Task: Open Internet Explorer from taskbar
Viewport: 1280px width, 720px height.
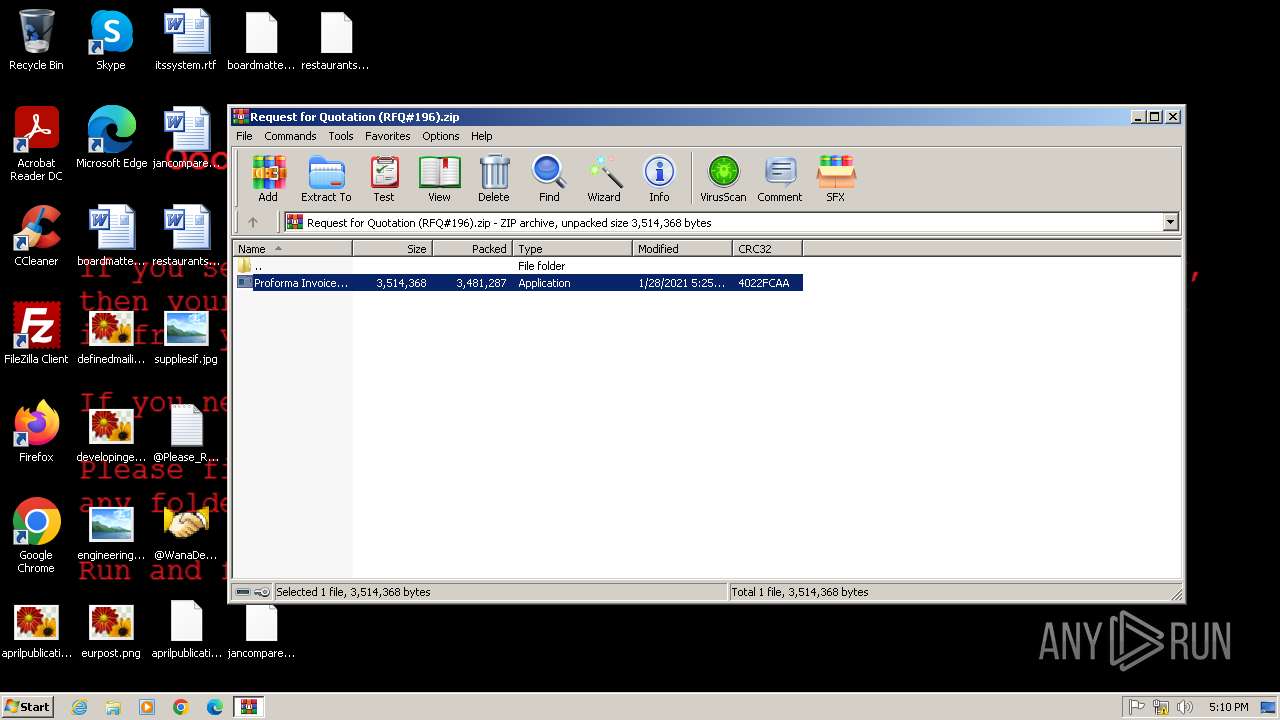Action: click(79, 707)
